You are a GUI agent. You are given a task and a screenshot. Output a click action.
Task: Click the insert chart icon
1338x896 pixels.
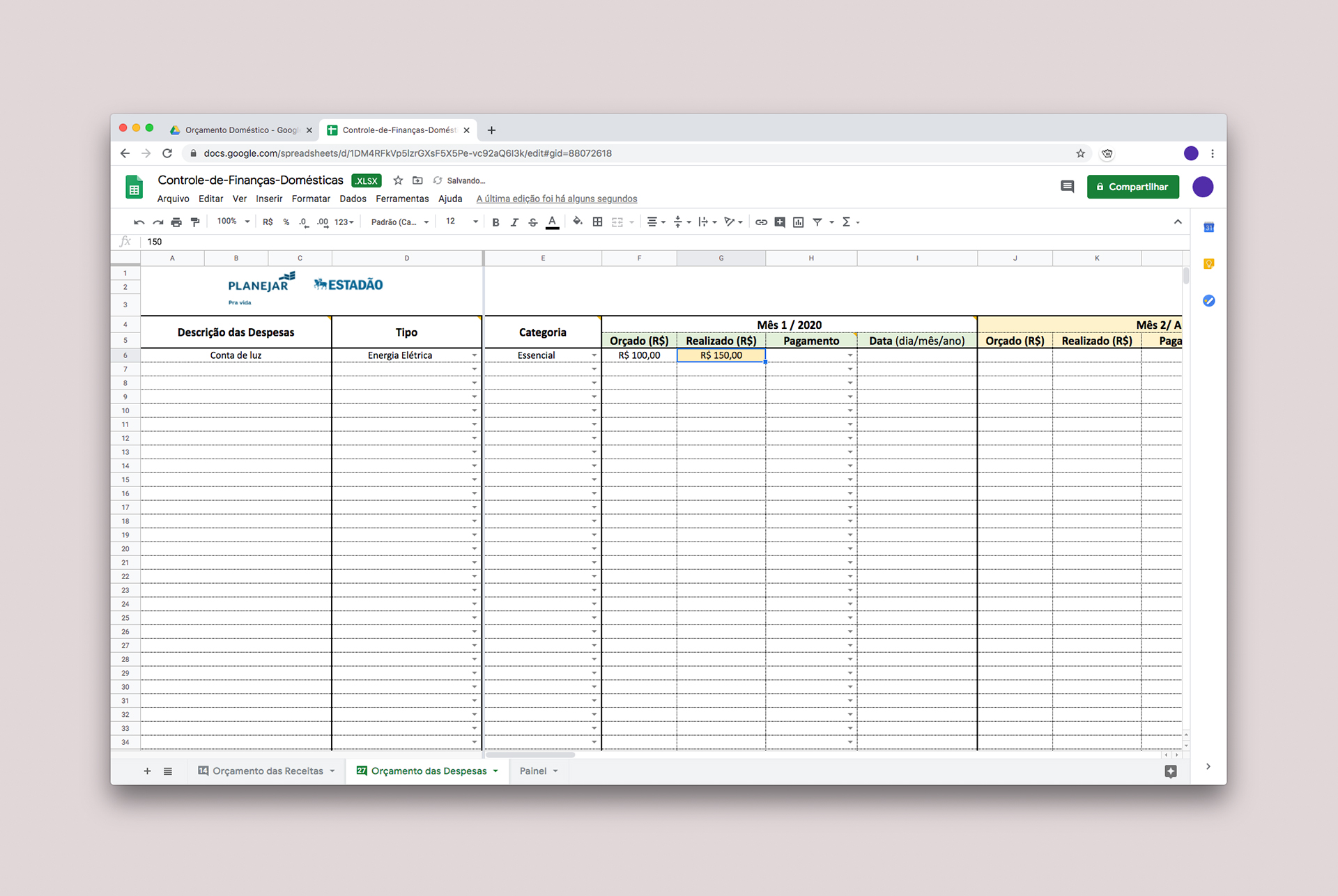click(x=799, y=222)
